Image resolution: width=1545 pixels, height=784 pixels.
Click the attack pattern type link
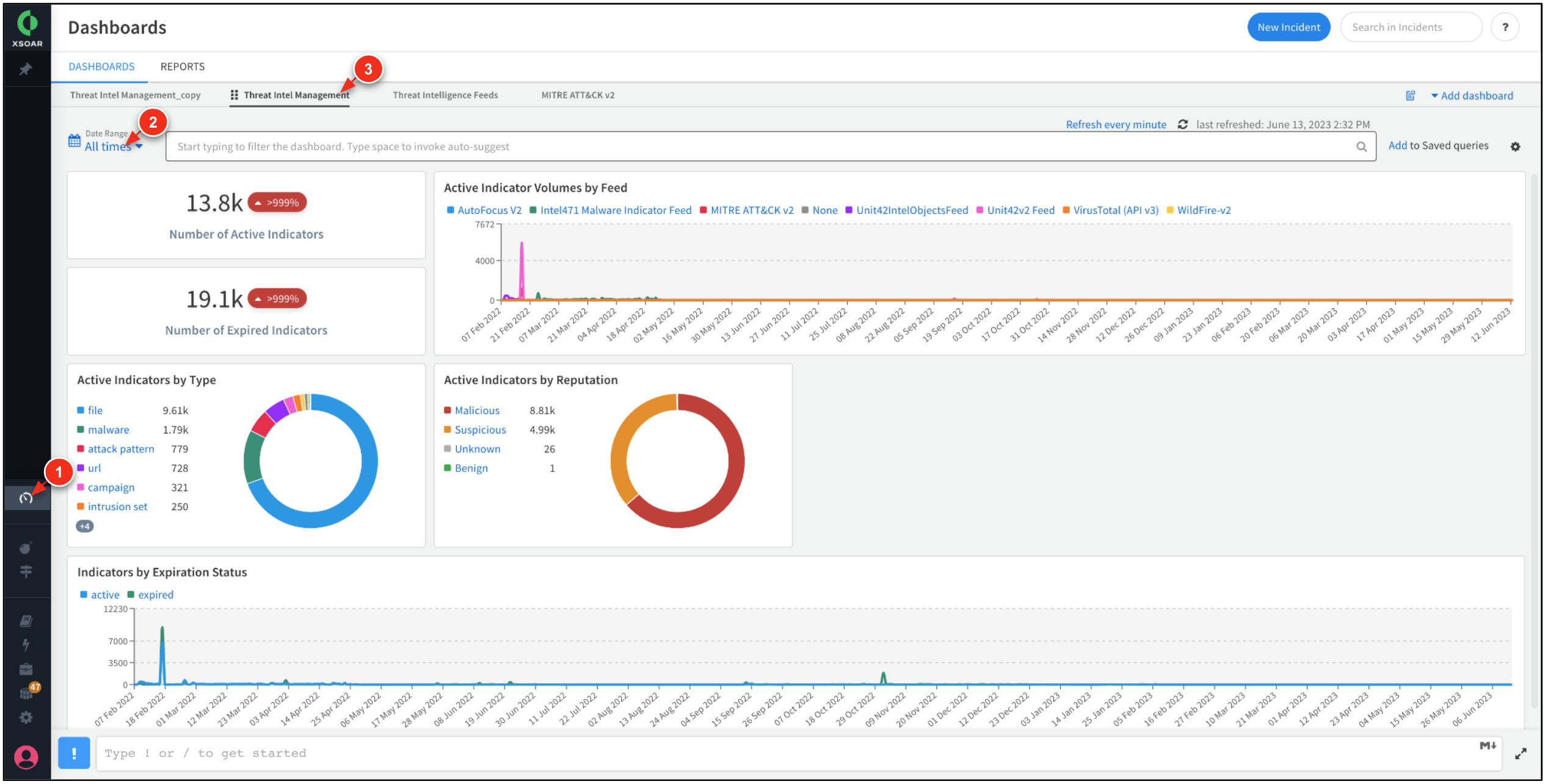click(x=121, y=449)
